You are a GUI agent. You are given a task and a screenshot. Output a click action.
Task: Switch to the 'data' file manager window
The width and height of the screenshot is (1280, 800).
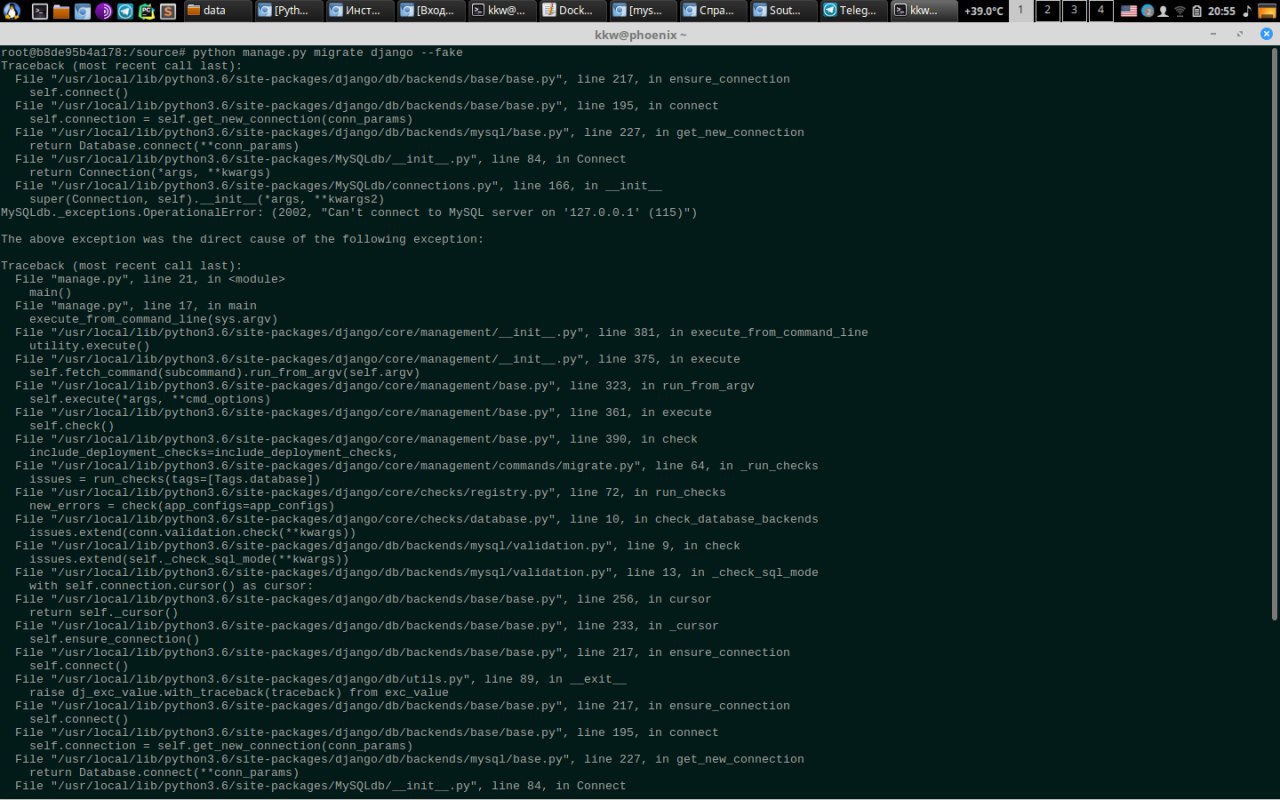217,11
